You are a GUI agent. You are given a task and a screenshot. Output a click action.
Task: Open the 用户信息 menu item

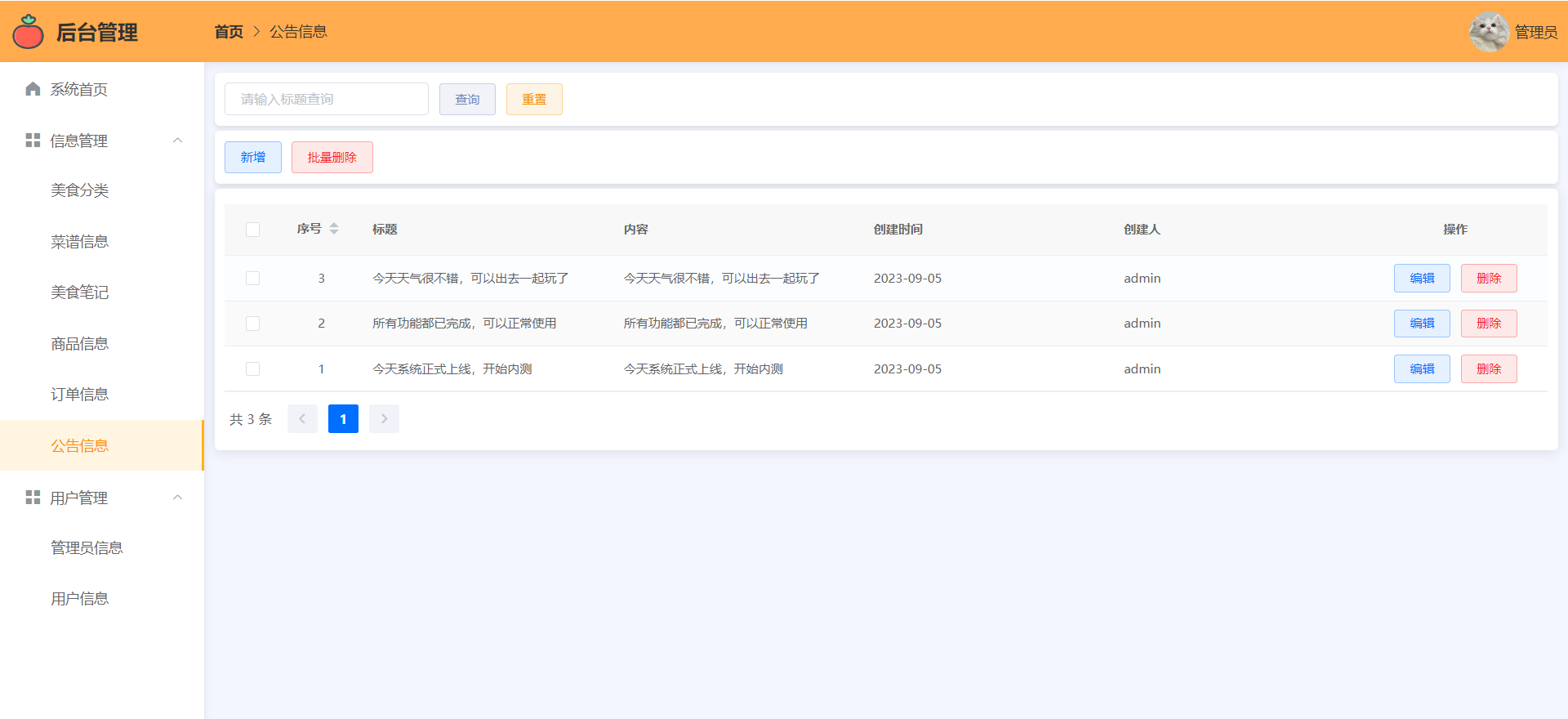tap(102, 599)
